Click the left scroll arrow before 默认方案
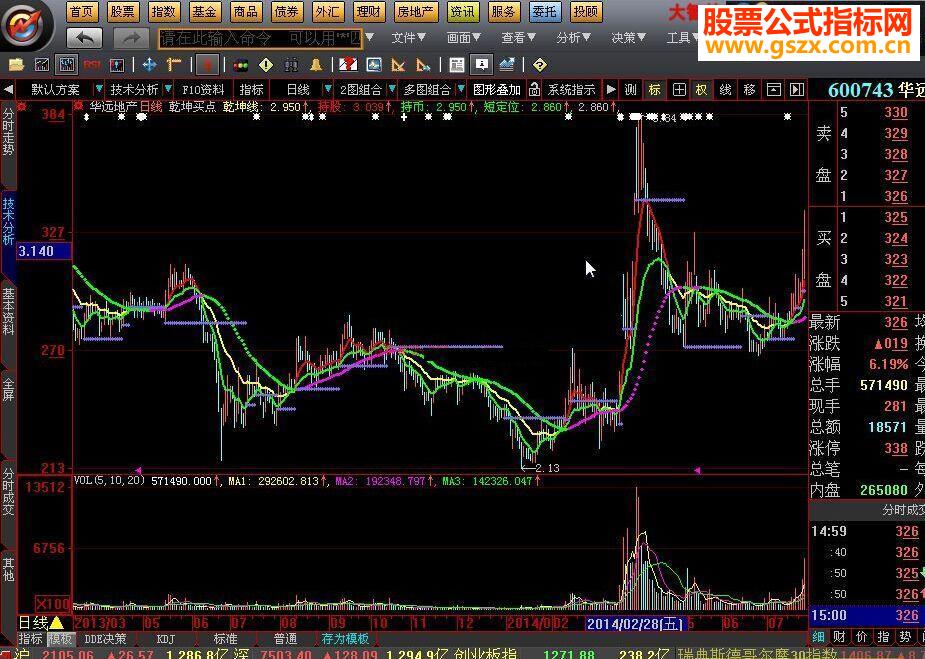The image size is (925, 659). click(8, 90)
